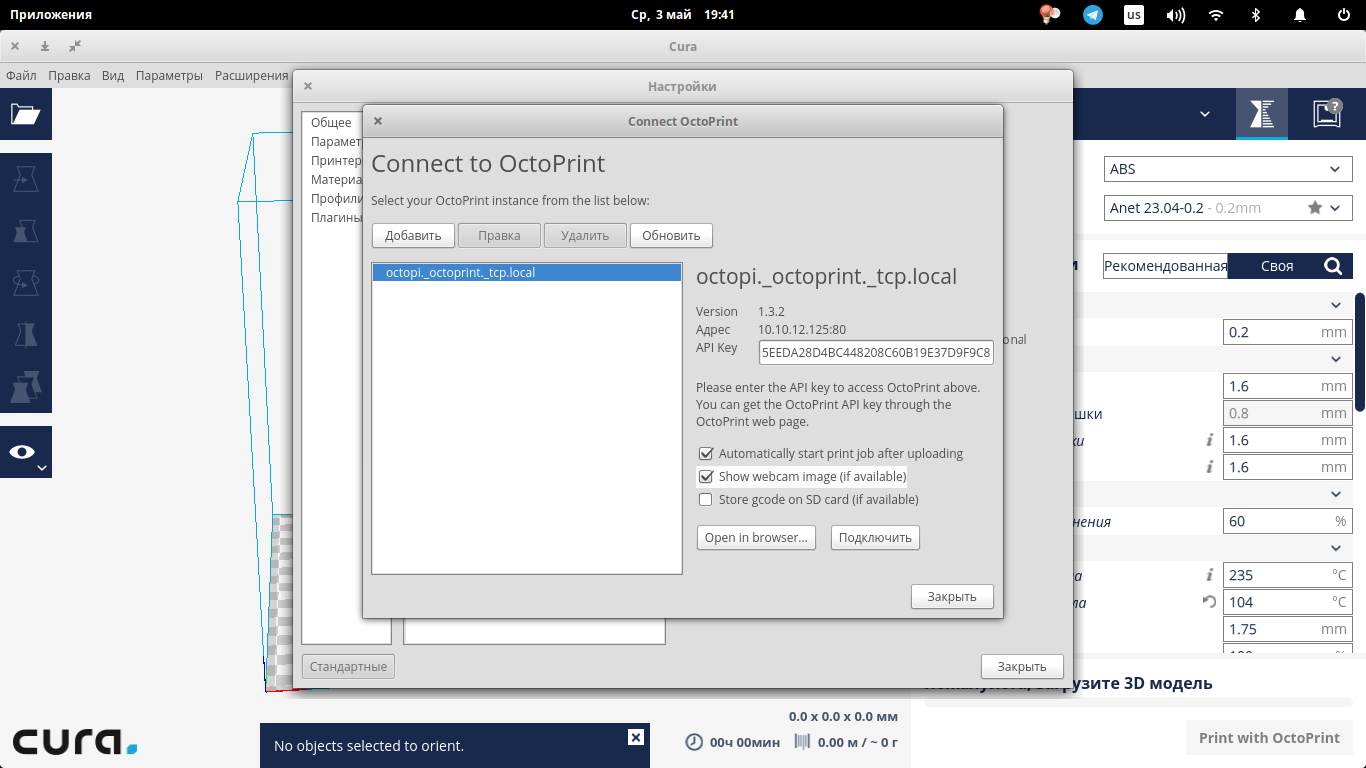
Task: Collapse the section above the 0.2 mm field
Action: tap(1336, 305)
